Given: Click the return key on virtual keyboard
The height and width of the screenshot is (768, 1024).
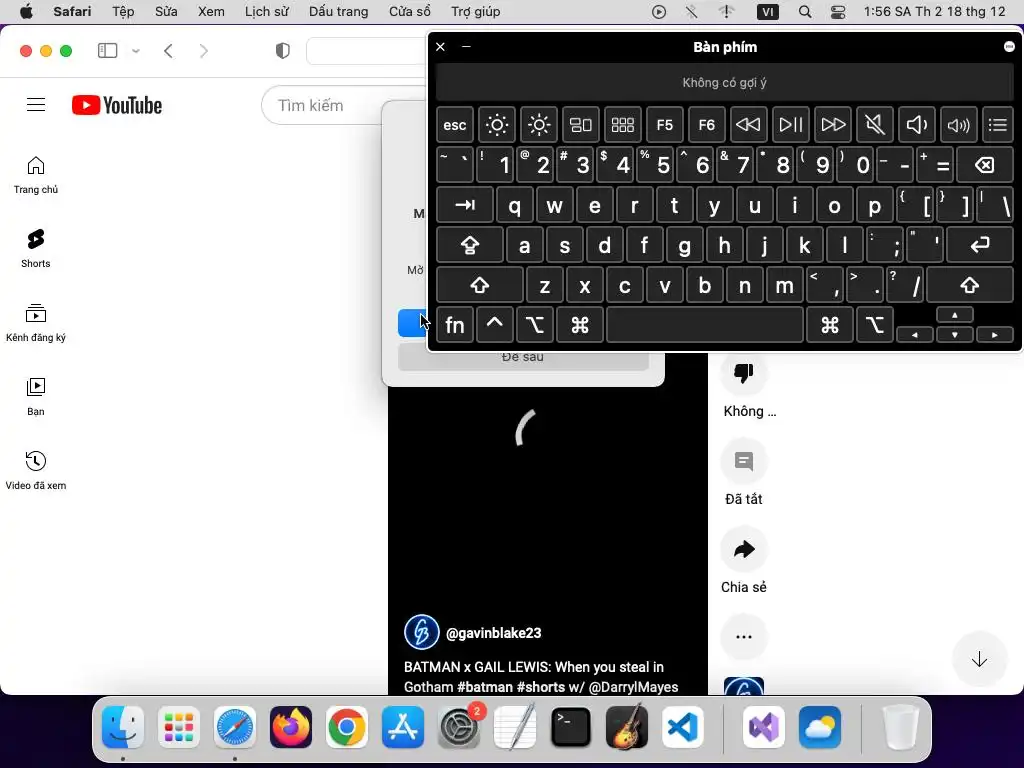Looking at the screenshot, I should 980,245.
